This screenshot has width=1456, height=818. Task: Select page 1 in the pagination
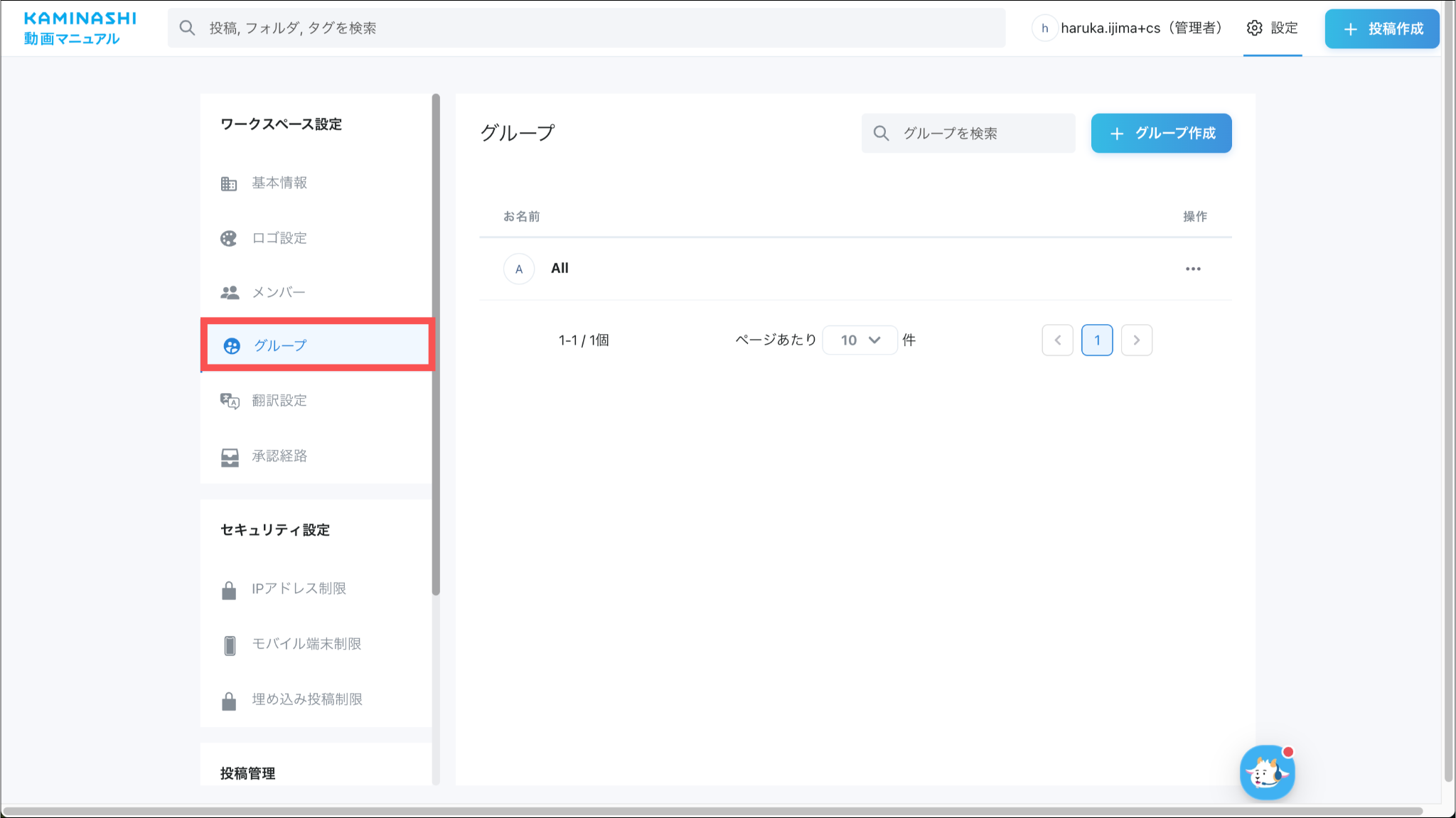coord(1096,340)
